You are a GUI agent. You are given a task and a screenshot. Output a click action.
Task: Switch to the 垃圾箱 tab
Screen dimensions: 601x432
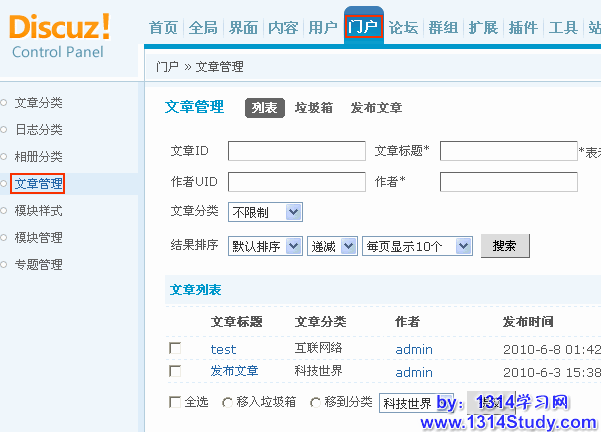tap(313, 108)
